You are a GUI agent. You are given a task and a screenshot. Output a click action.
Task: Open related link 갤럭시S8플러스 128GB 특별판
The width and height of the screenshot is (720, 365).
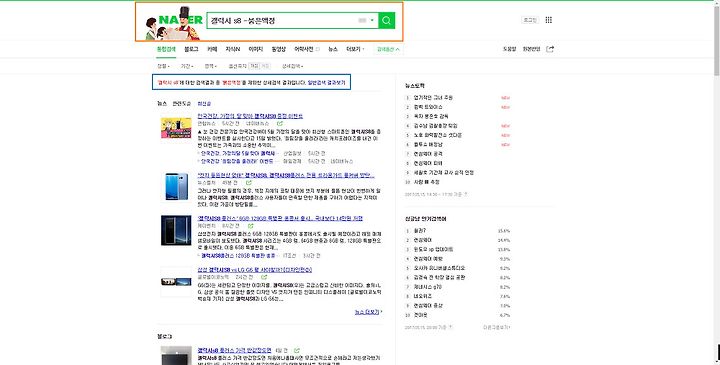point(238,256)
